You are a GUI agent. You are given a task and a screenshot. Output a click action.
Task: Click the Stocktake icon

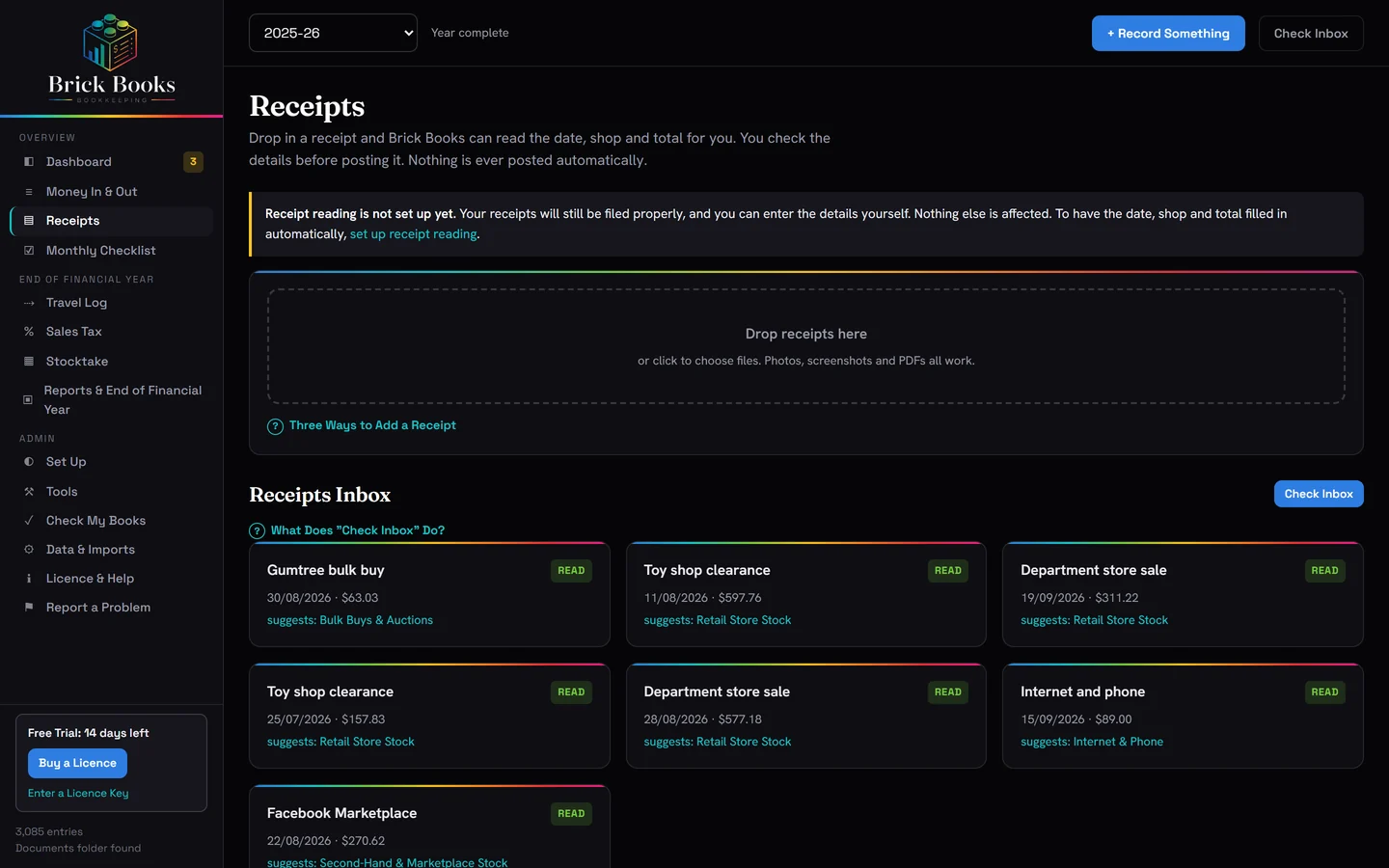click(29, 362)
